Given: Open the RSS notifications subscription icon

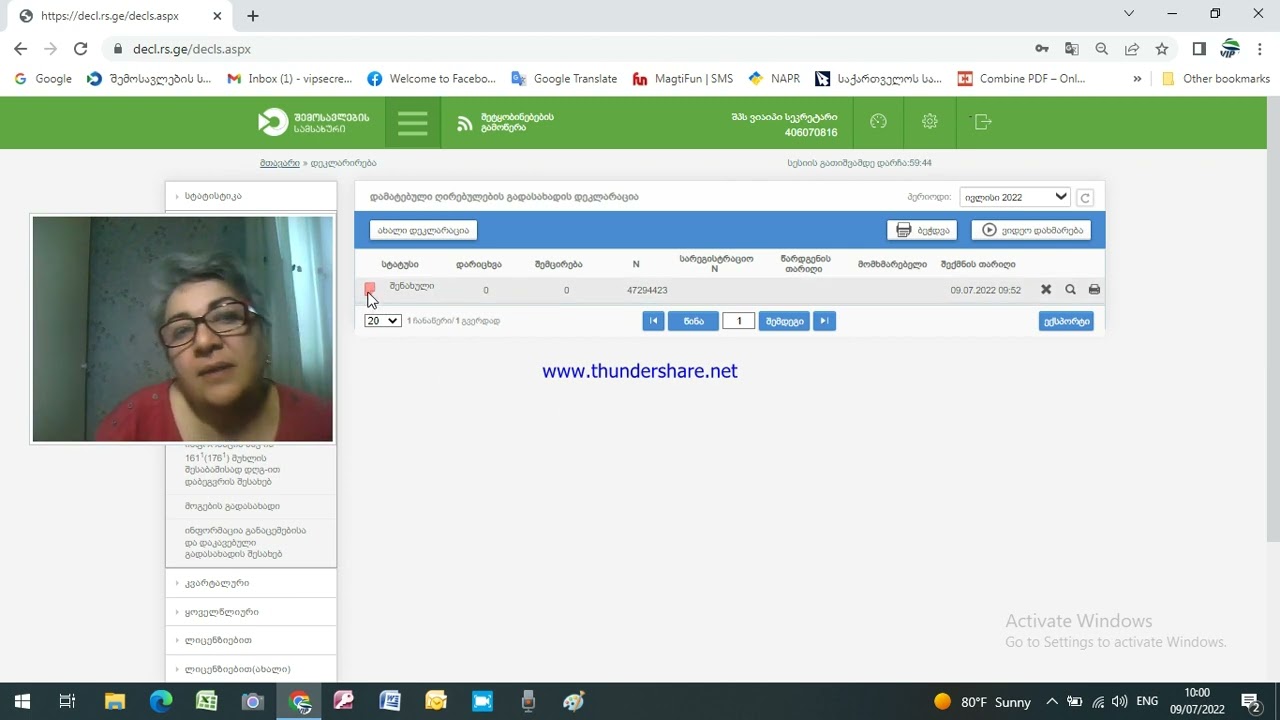Looking at the screenshot, I should click(464, 123).
